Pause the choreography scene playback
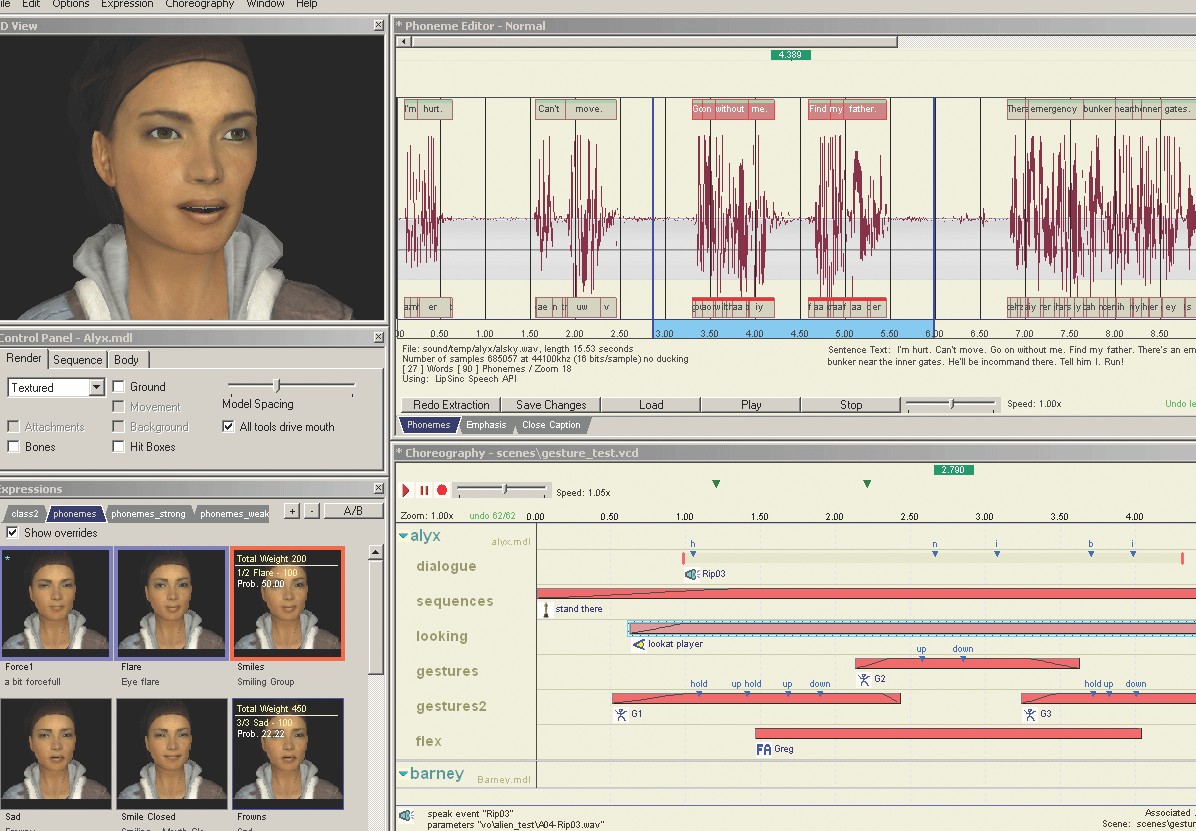Viewport: 1196px width, 831px height. [x=423, y=490]
